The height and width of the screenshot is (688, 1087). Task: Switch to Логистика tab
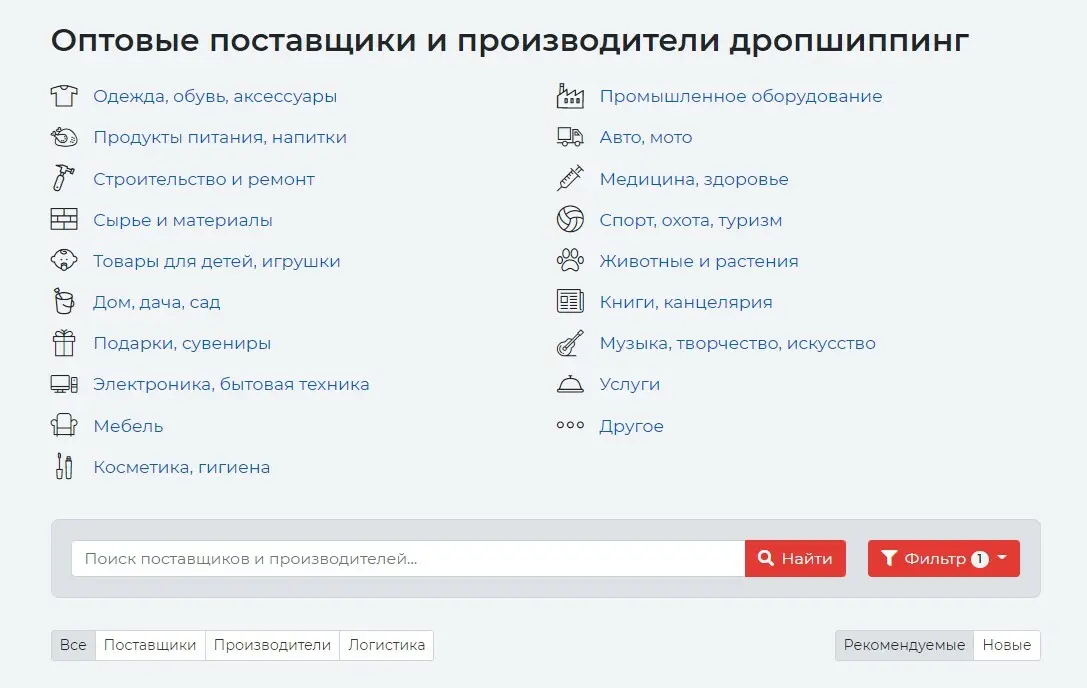point(386,645)
